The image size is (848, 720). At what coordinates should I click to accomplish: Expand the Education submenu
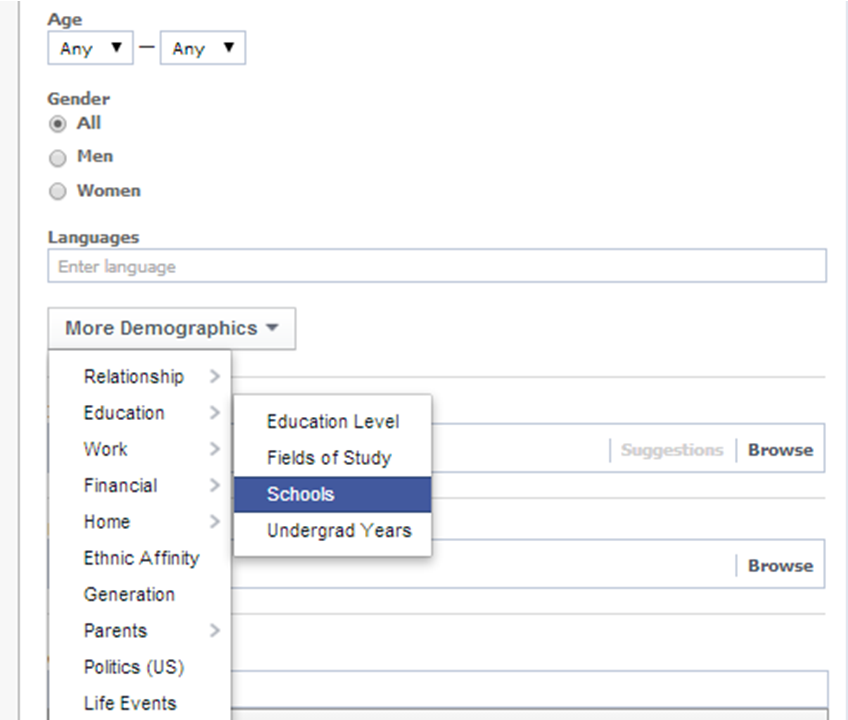pyautogui.click(x=141, y=413)
